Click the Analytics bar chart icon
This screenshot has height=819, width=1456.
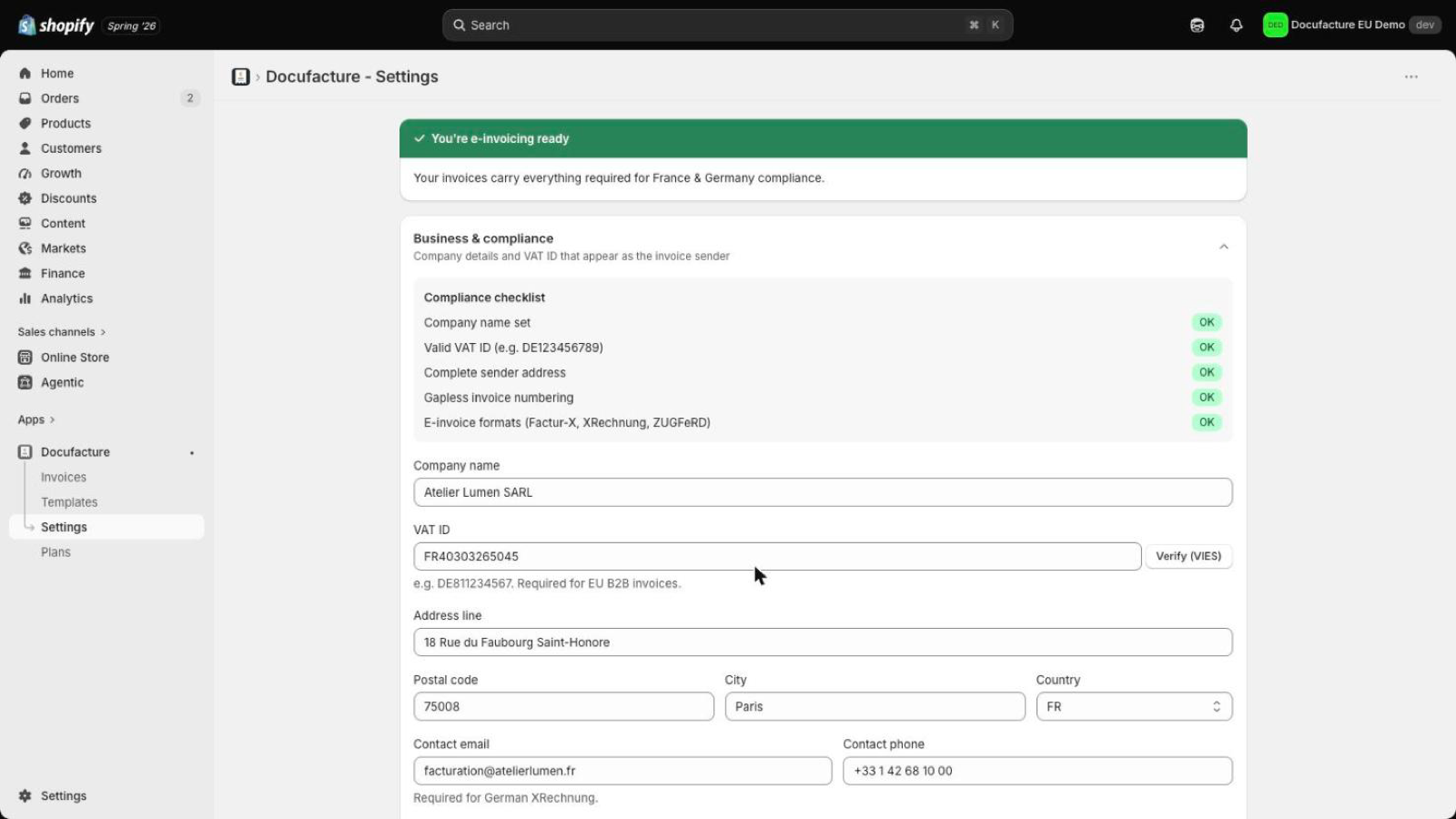[25, 298]
